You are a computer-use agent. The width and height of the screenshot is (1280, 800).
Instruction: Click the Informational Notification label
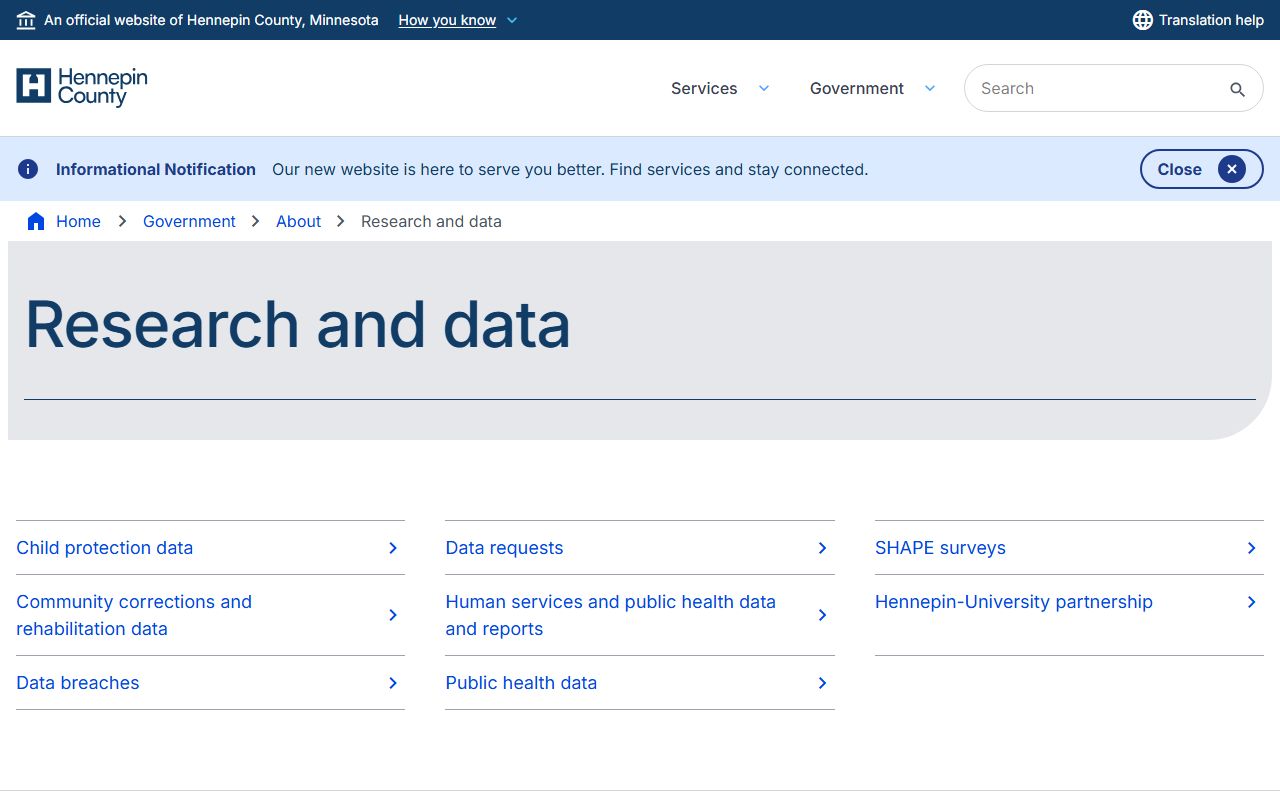[x=156, y=169]
